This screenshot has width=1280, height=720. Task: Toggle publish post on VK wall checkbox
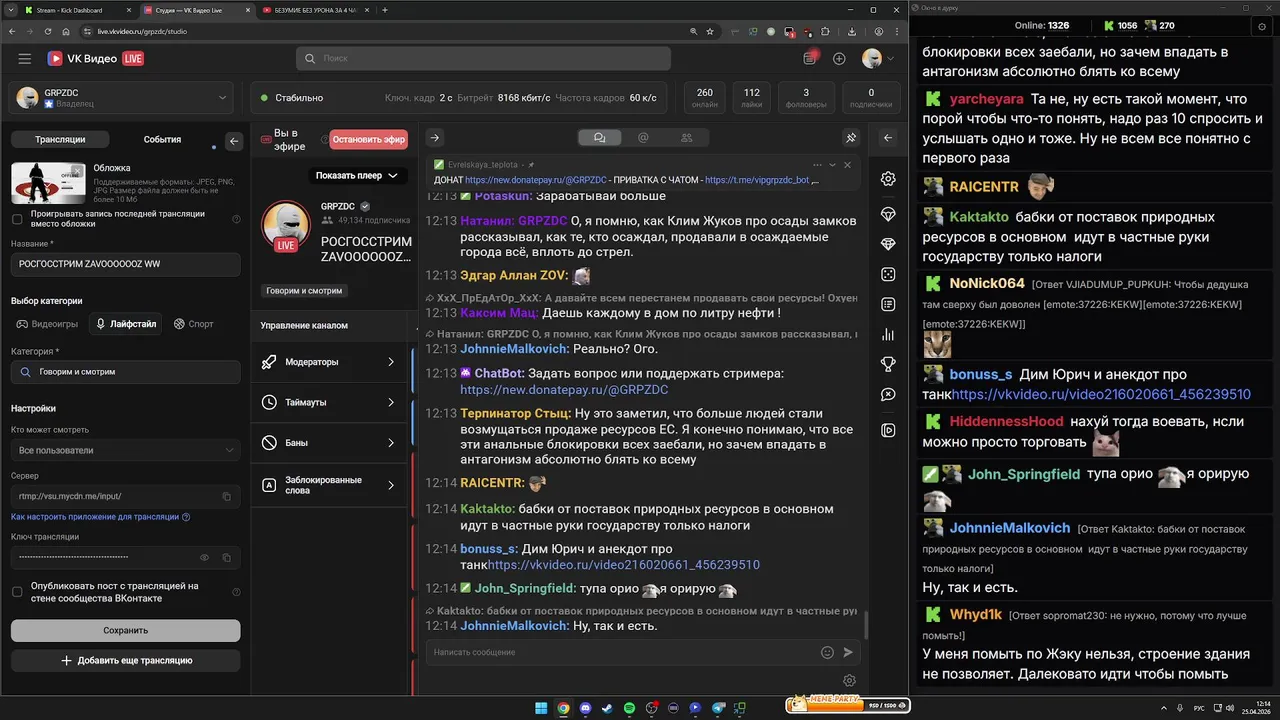17,592
